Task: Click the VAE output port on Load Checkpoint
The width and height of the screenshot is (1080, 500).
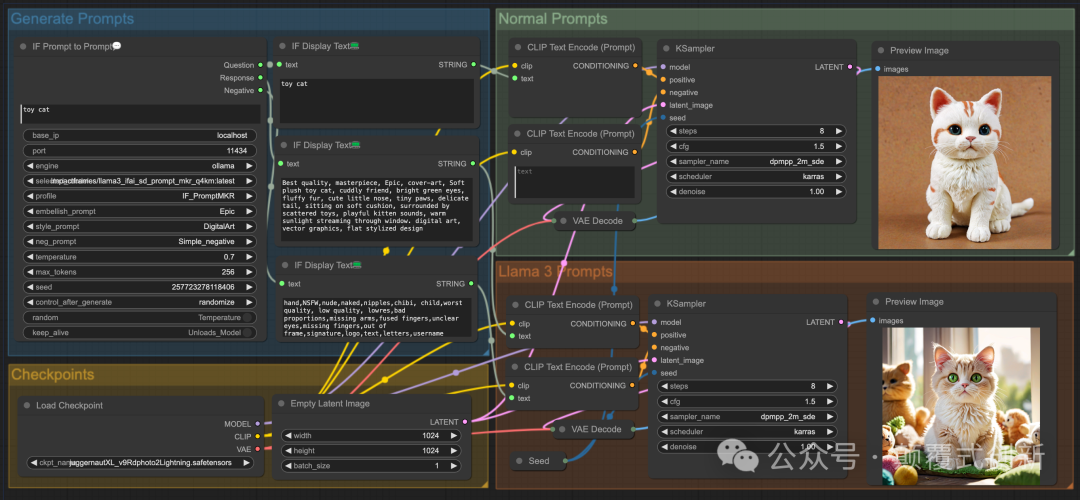Action: (x=258, y=448)
